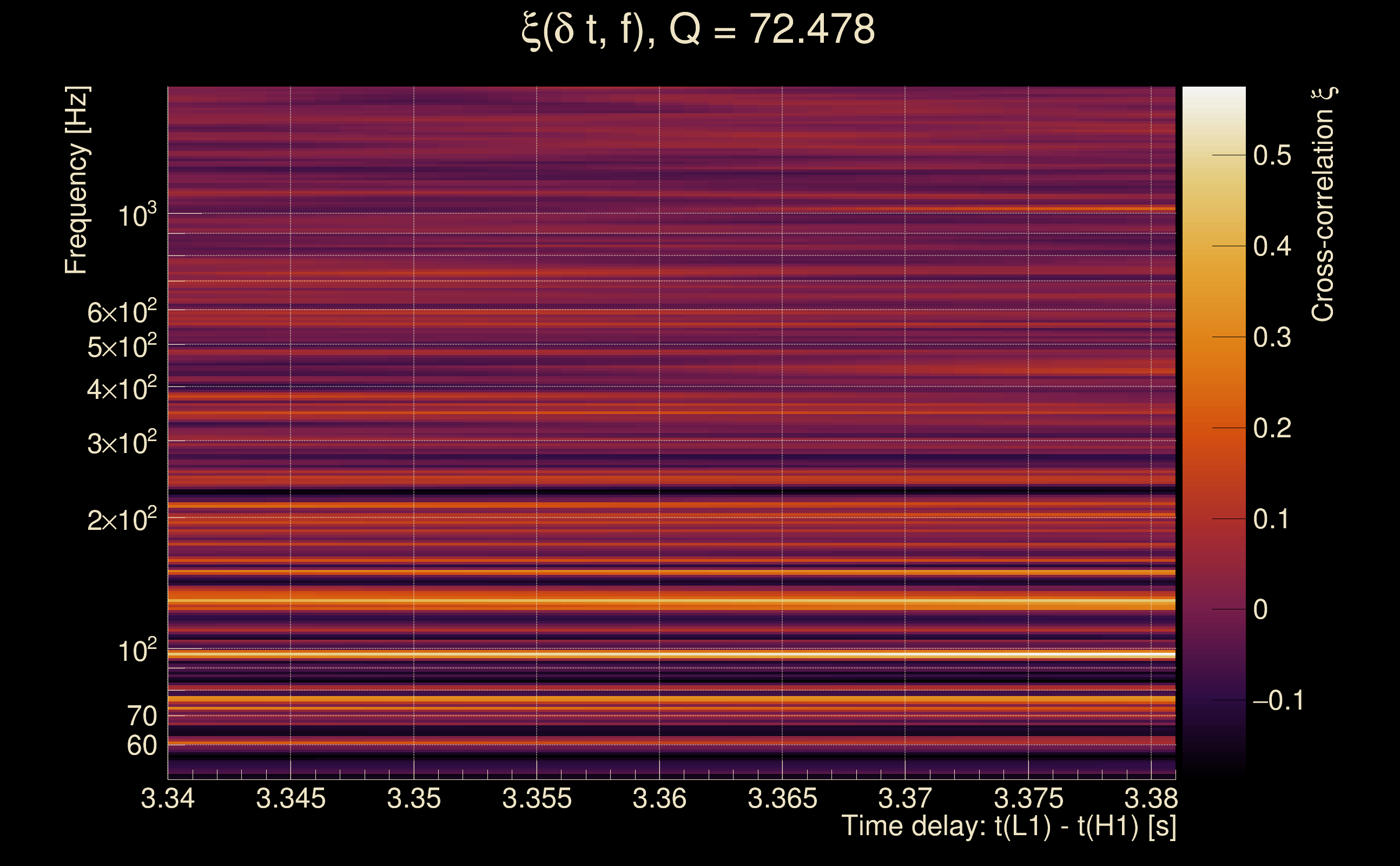Viewport: 1400px width, 866px height.
Task: Click the 3.355 x-axis tick label
Action: (x=536, y=799)
